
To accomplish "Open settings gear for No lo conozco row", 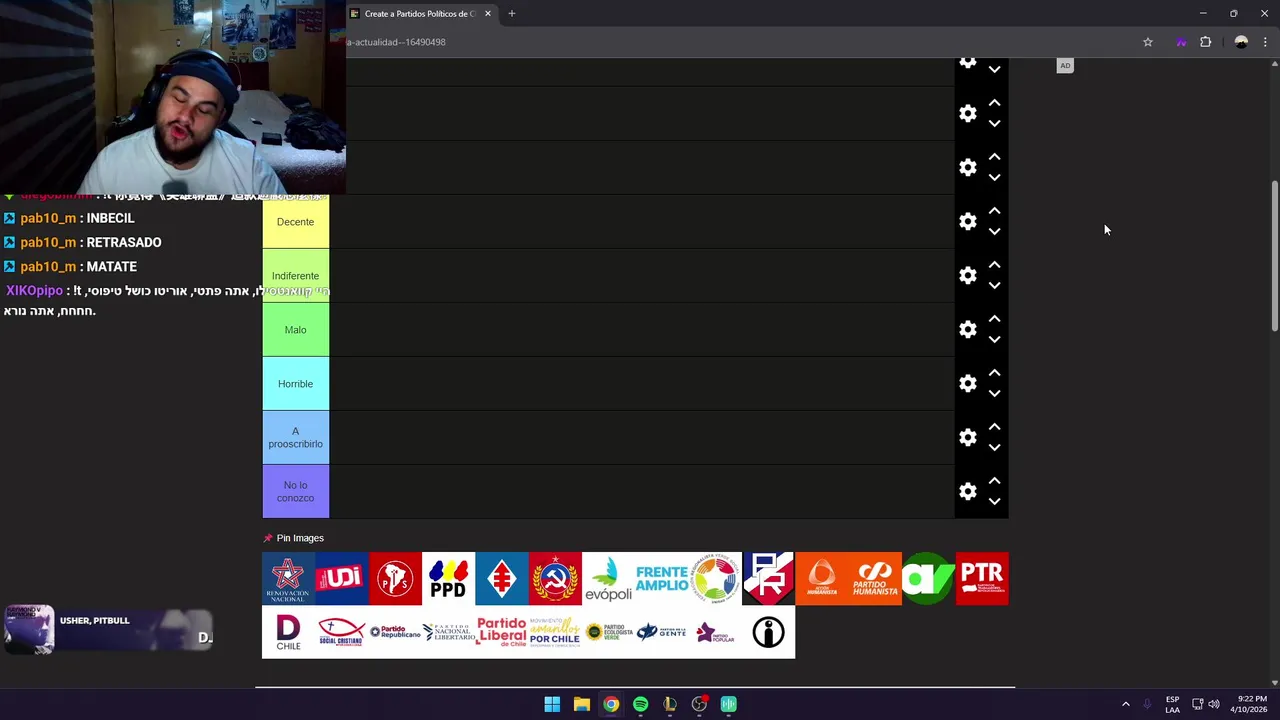I will (967, 491).
